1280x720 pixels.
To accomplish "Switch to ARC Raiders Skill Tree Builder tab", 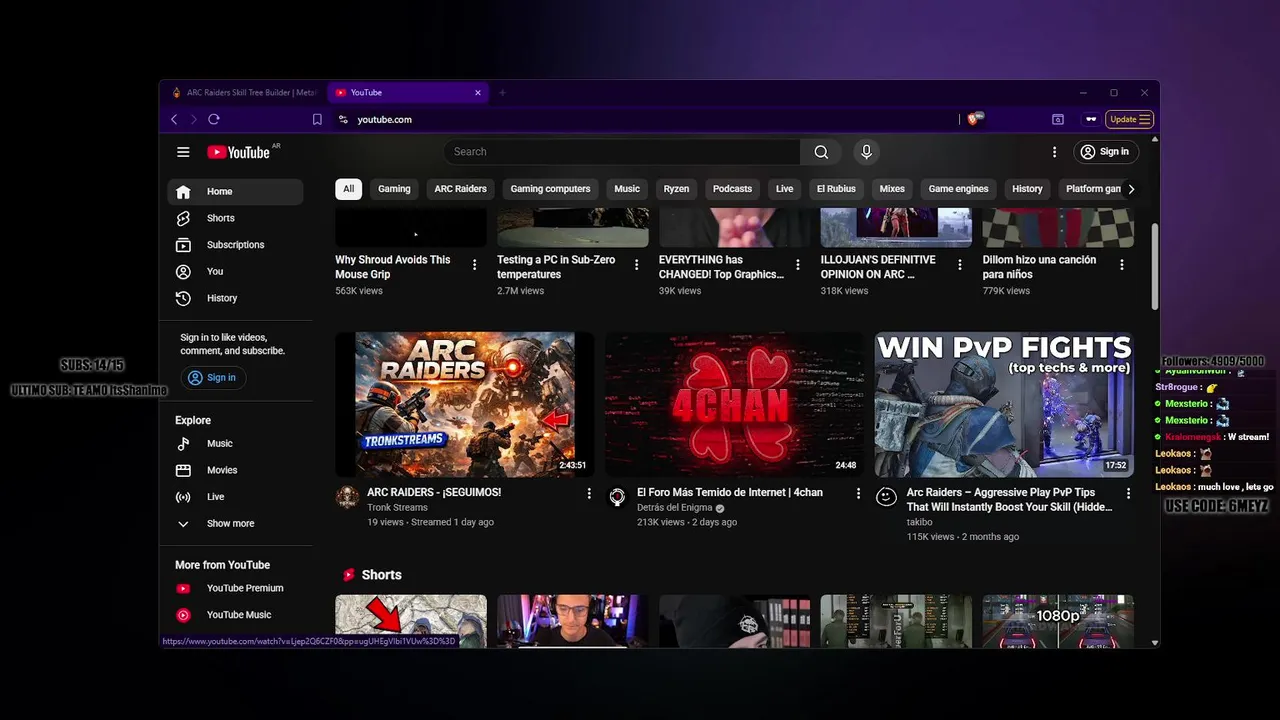I will (243, 93).
